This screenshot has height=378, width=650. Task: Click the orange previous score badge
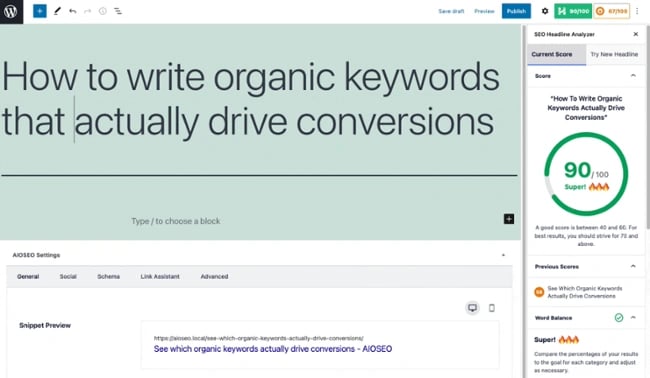539,292
